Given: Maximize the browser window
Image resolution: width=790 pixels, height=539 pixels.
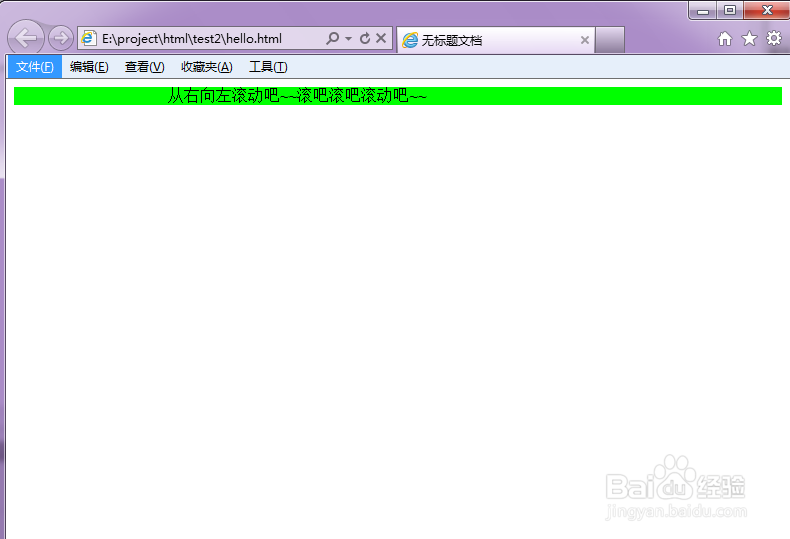Looking at the screenshot, I should (730, 11).
